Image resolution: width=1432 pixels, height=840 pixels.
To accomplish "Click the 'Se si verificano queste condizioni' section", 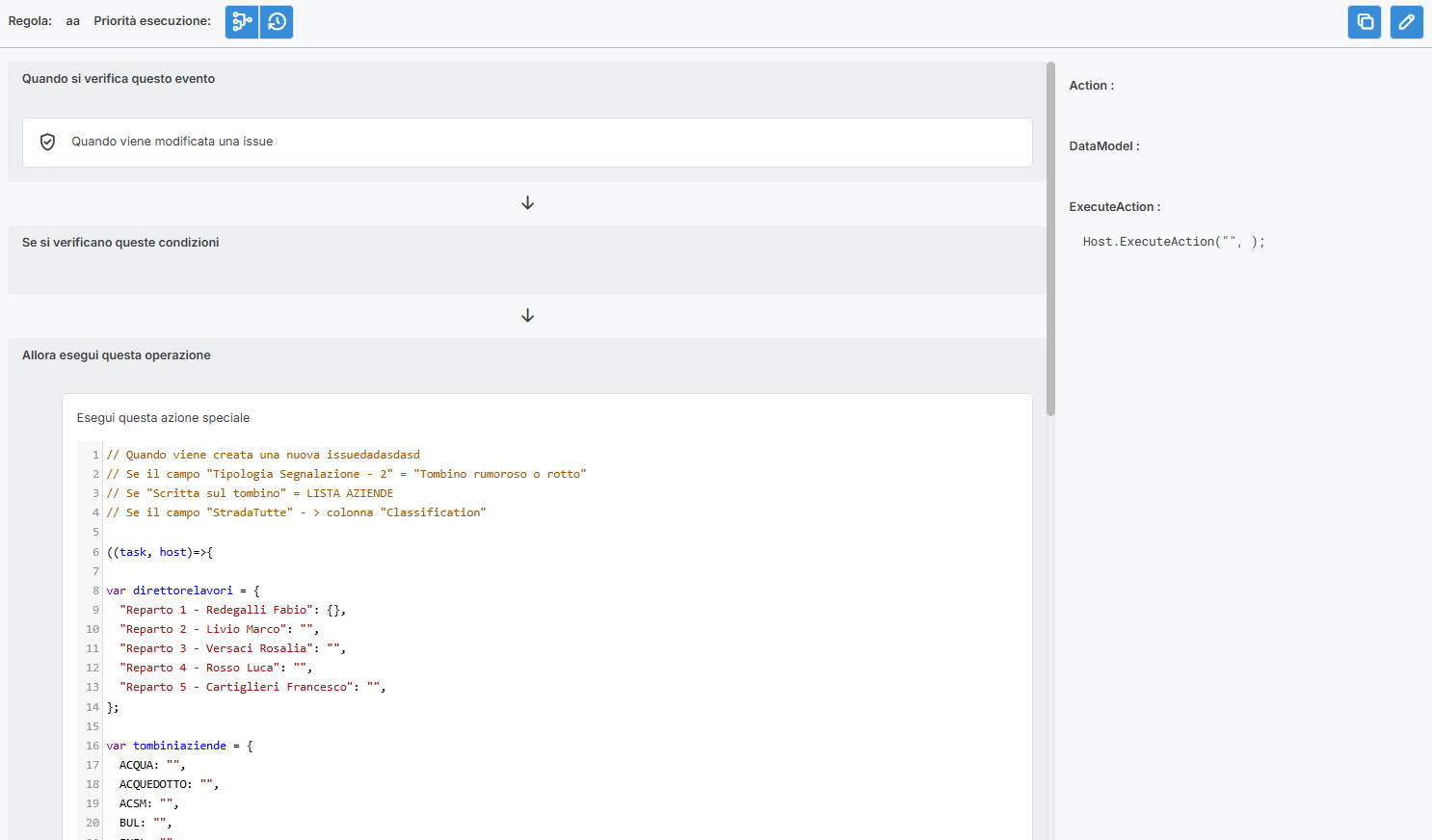I will point(120,243).
